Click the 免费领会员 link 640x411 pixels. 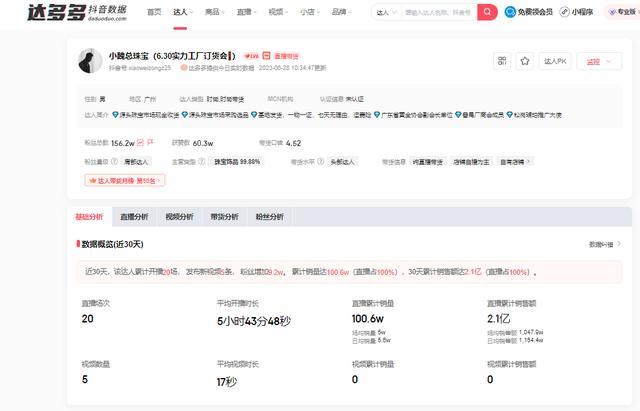(535, 12)
